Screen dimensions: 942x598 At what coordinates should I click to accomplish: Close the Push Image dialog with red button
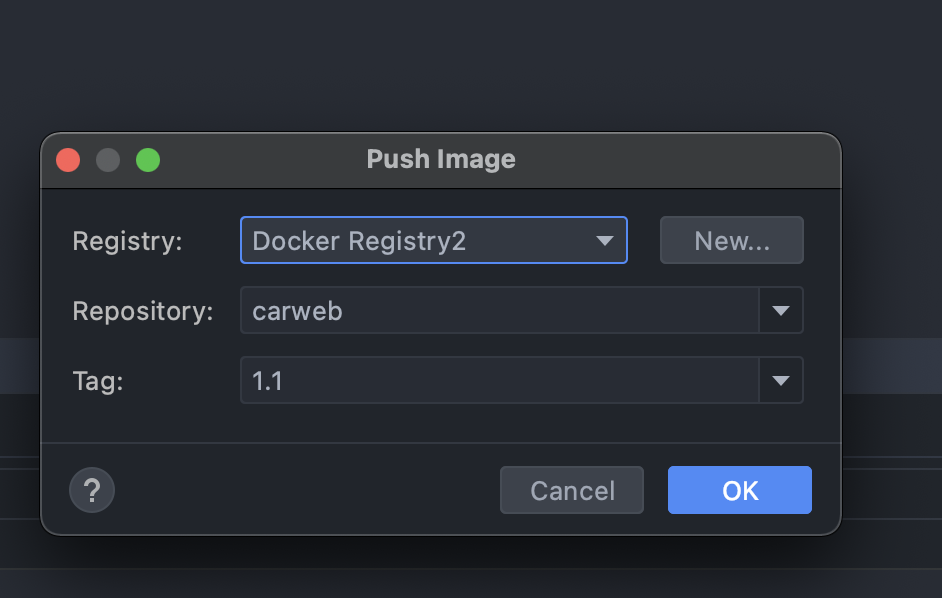pyautogui.click(x=68, y=160)
